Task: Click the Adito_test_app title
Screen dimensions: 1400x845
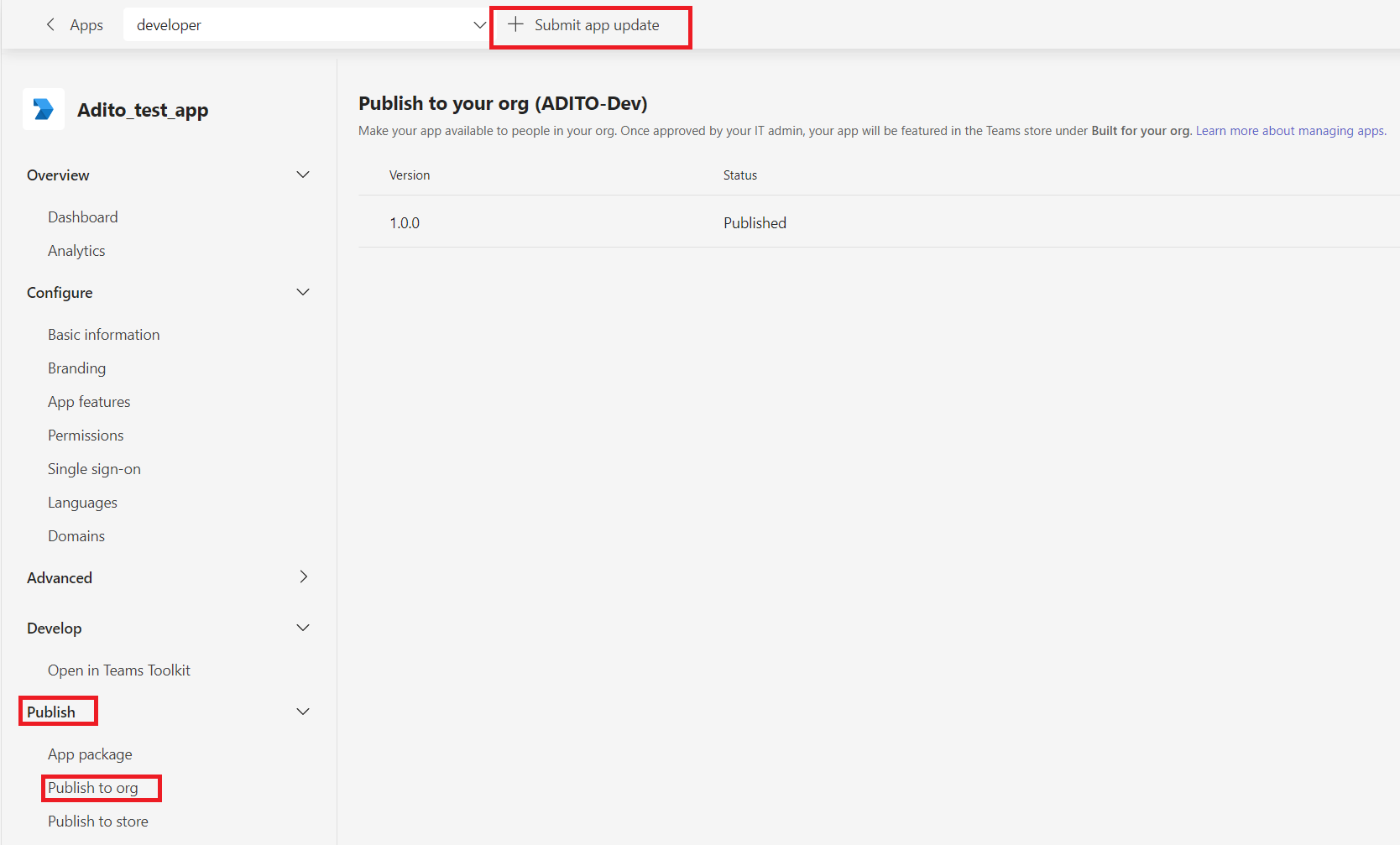Action: click(143, 110)
